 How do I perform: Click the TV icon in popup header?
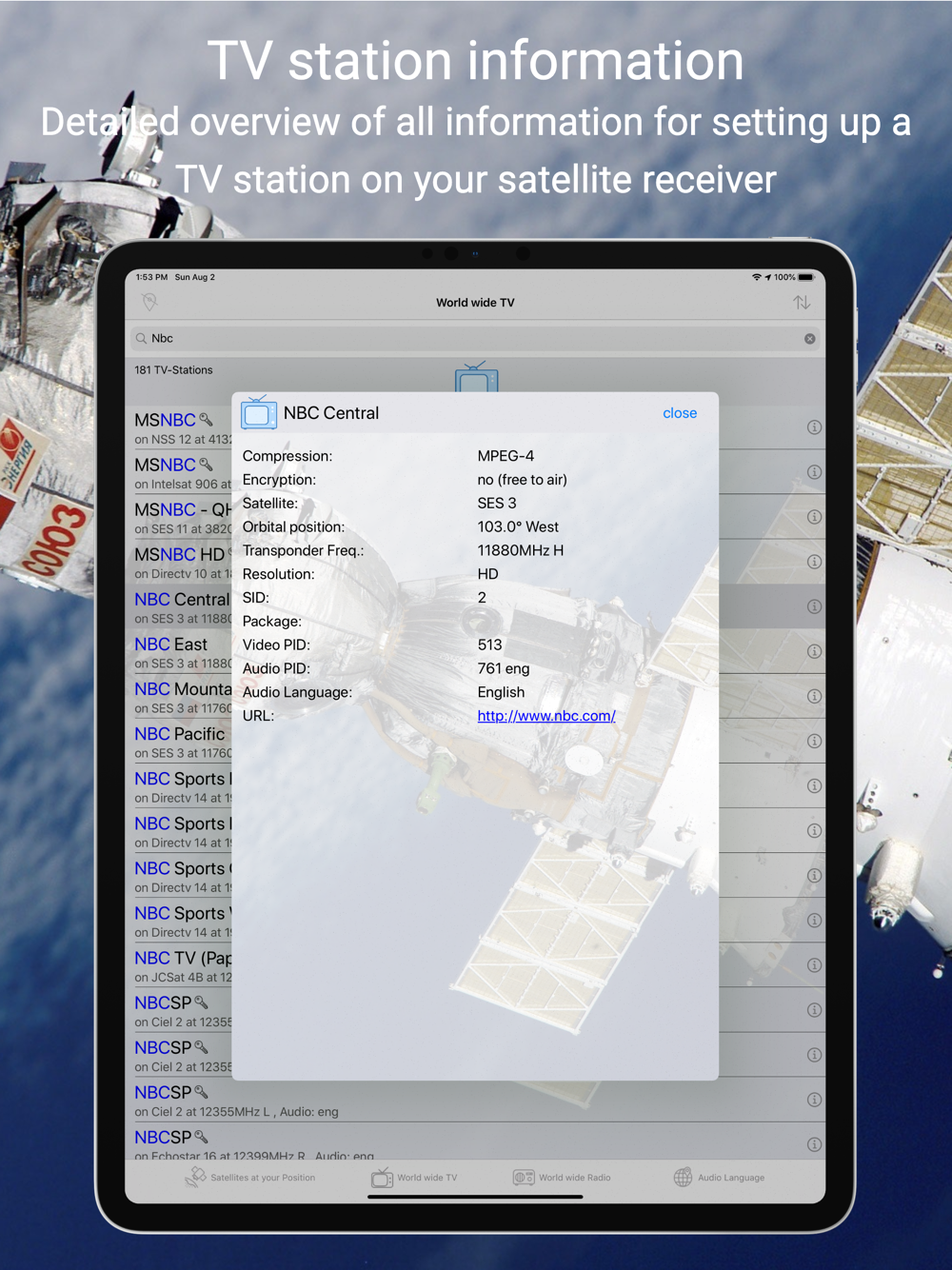point(258,413)
